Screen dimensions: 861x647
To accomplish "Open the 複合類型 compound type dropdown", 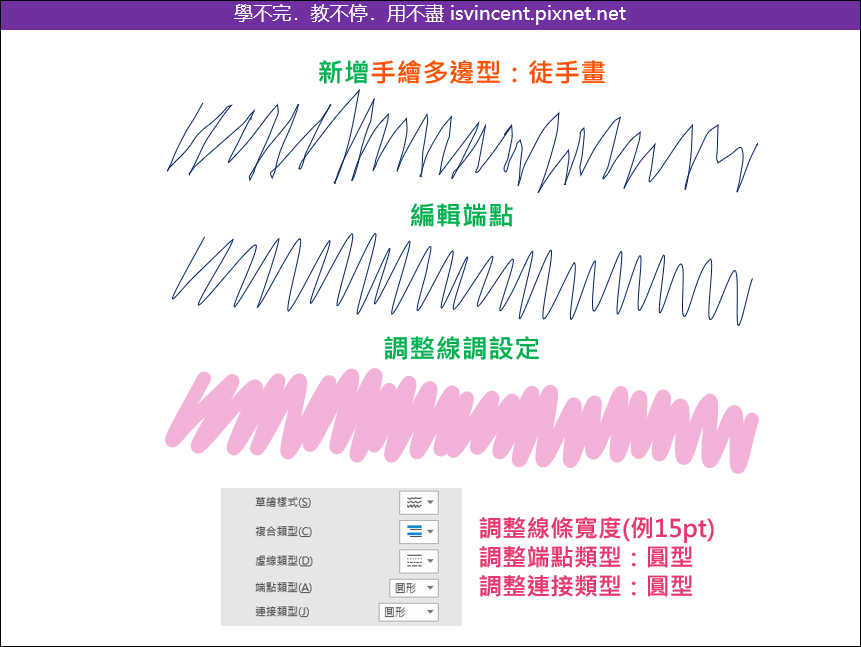I will (418, 532).
